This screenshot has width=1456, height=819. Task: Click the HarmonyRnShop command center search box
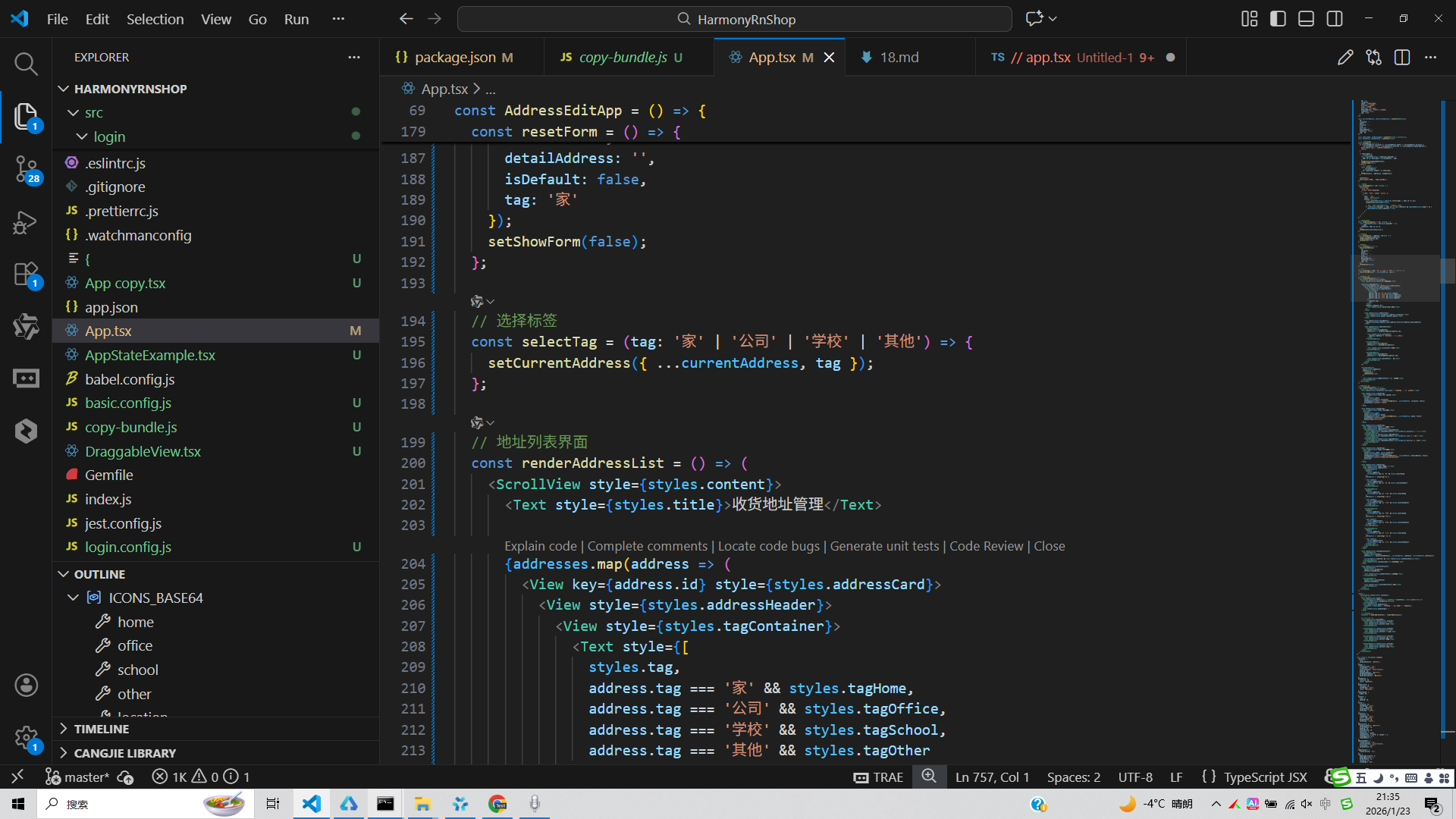pyautogui.click(x=734, y=19)
